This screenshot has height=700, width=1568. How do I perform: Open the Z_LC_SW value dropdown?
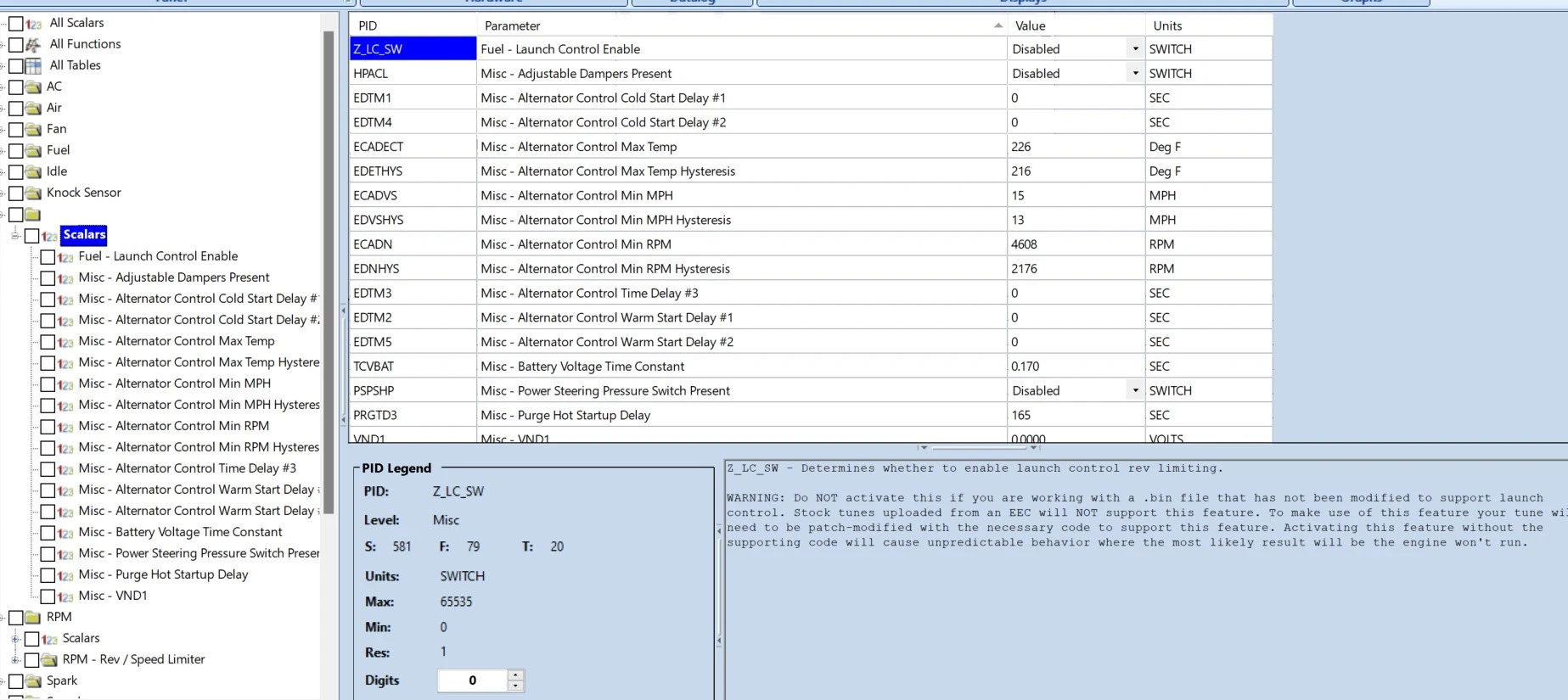1135,48
